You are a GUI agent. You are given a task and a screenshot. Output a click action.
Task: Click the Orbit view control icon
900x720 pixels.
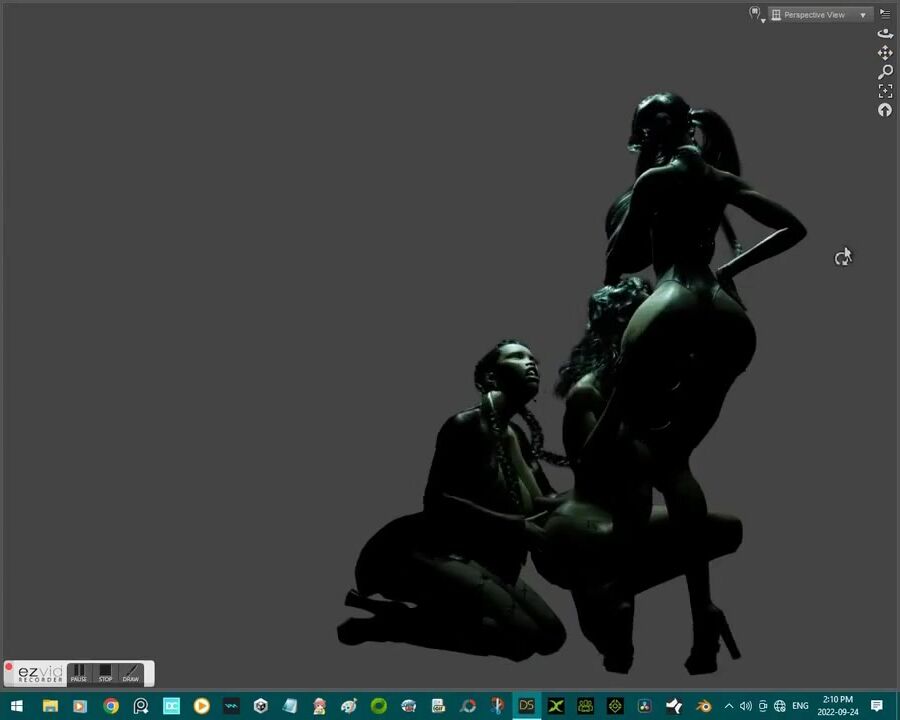(x=885, y=33)
